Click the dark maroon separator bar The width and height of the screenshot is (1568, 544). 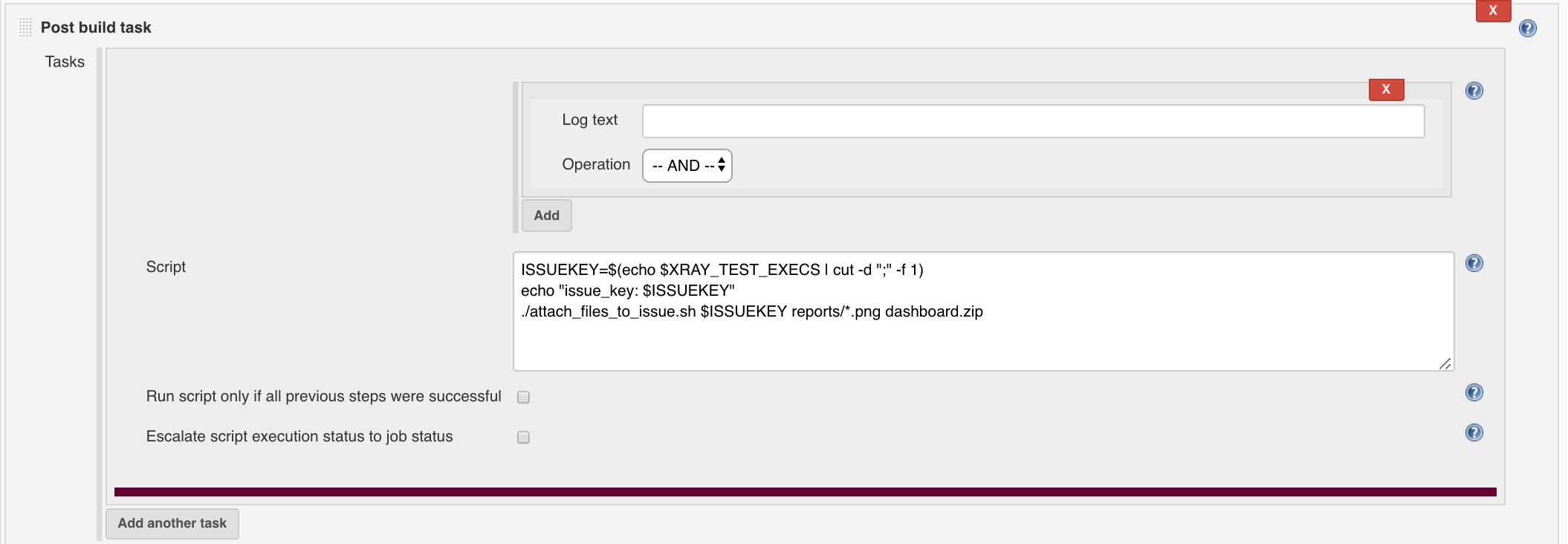coord(805,492)
